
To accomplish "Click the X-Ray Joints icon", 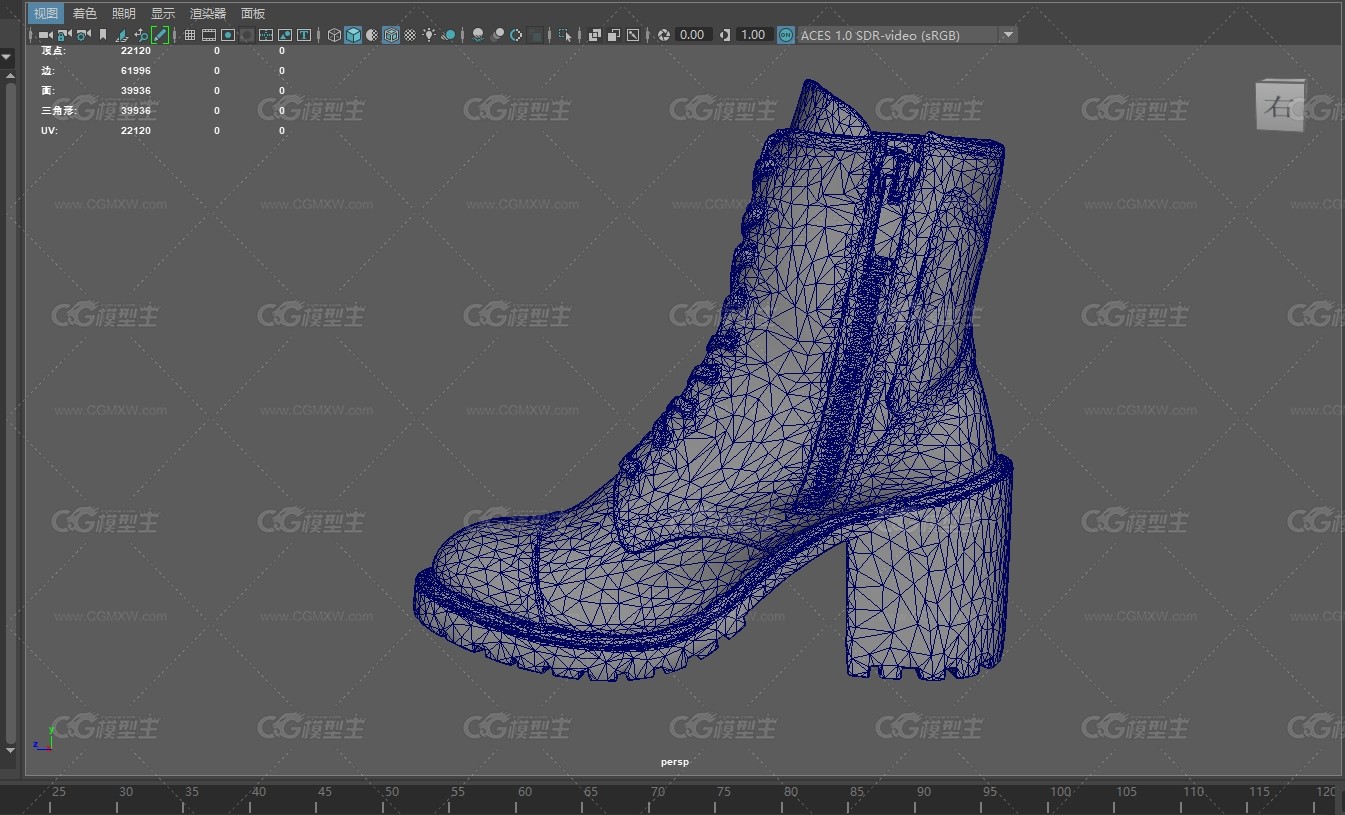I will coord(633,35).
